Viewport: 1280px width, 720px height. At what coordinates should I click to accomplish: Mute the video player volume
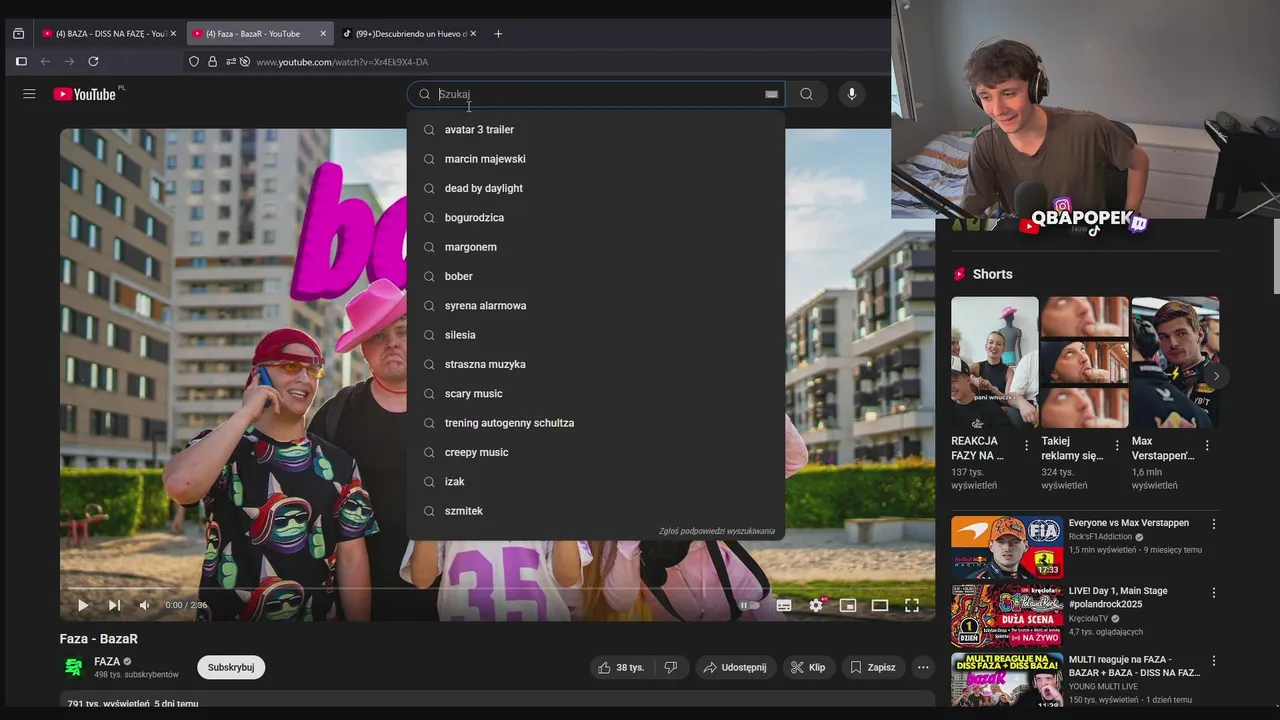point(145,605)
